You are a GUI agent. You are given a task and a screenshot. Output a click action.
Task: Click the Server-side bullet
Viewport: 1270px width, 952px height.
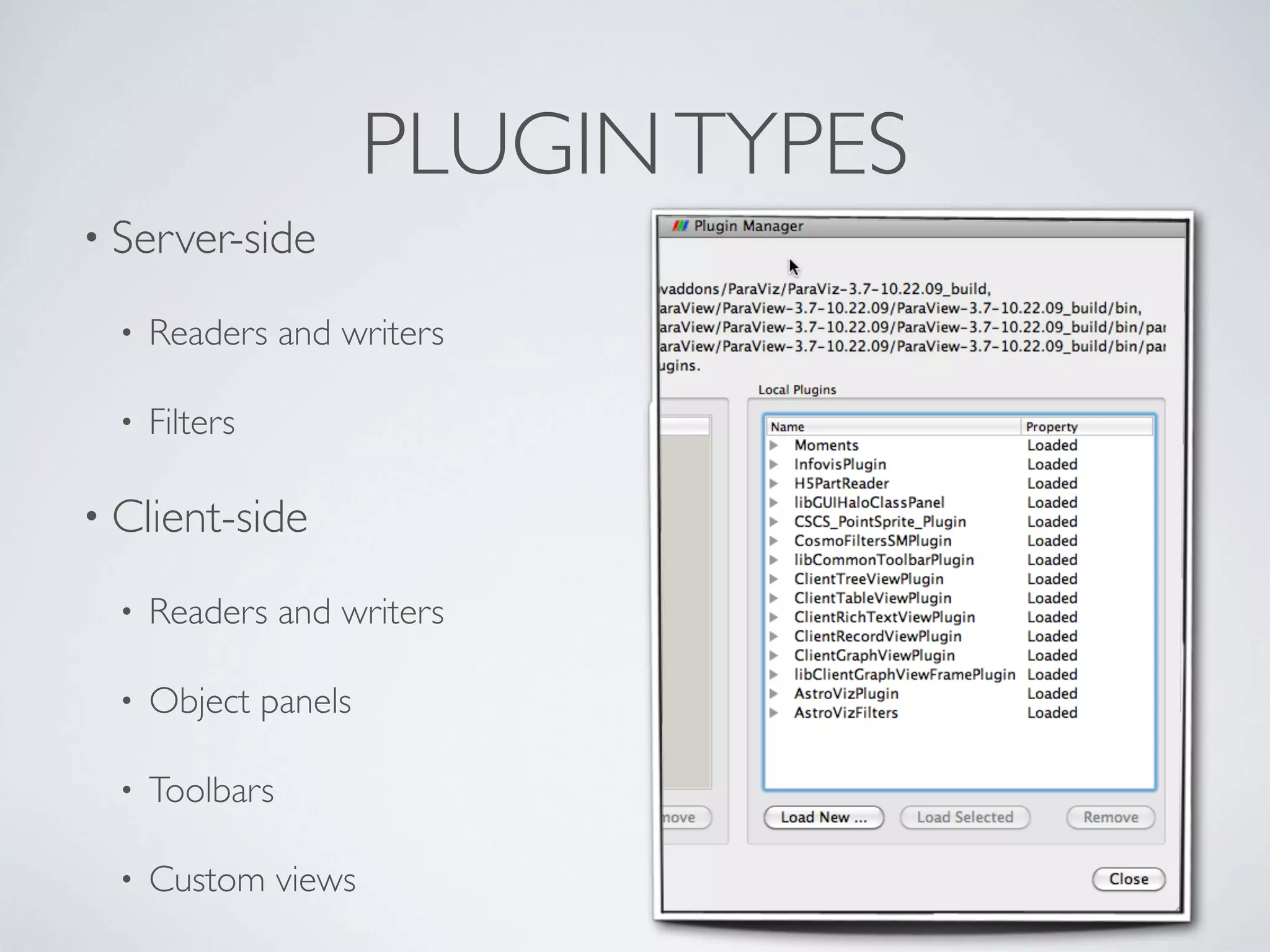(213, 237)
